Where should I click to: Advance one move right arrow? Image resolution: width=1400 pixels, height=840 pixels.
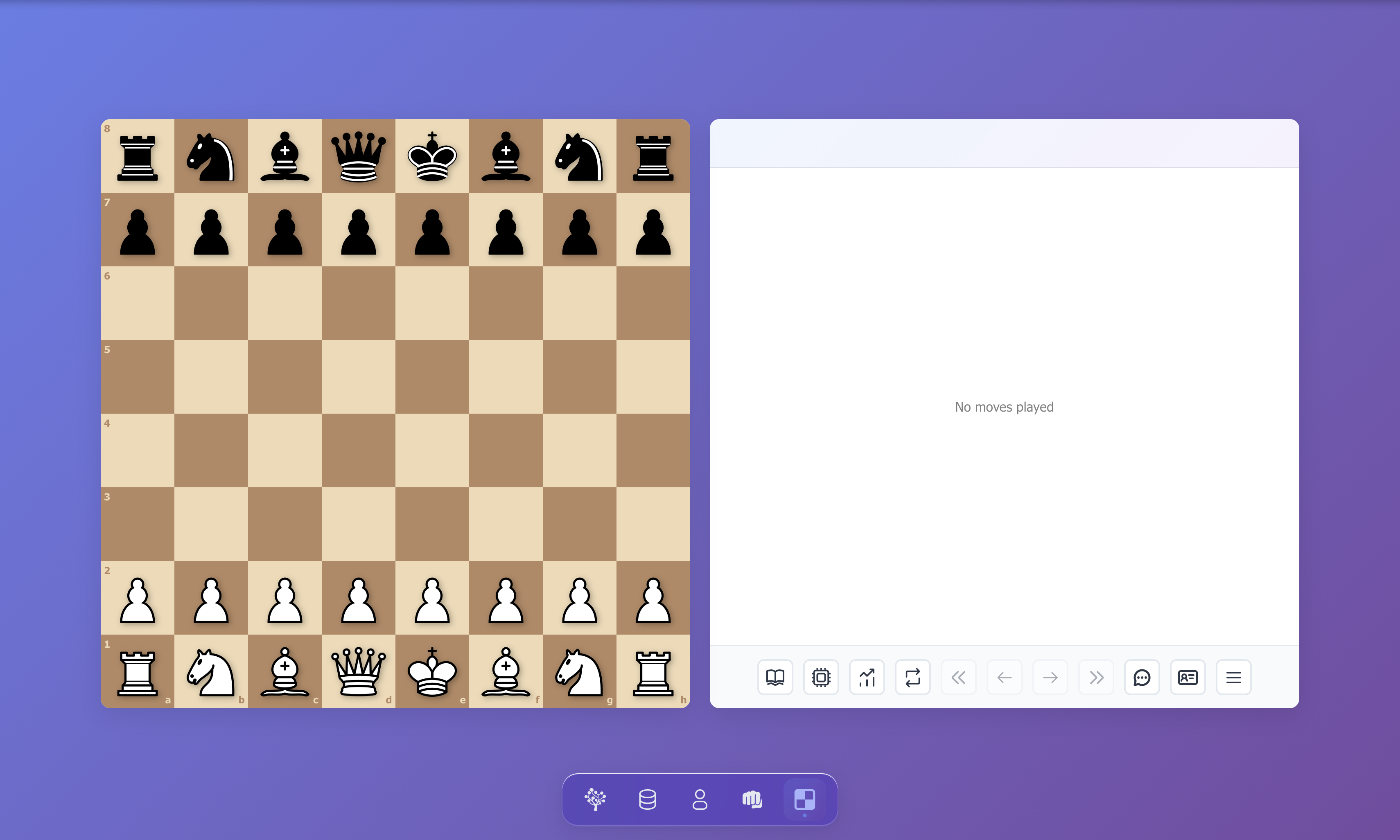1050,677
